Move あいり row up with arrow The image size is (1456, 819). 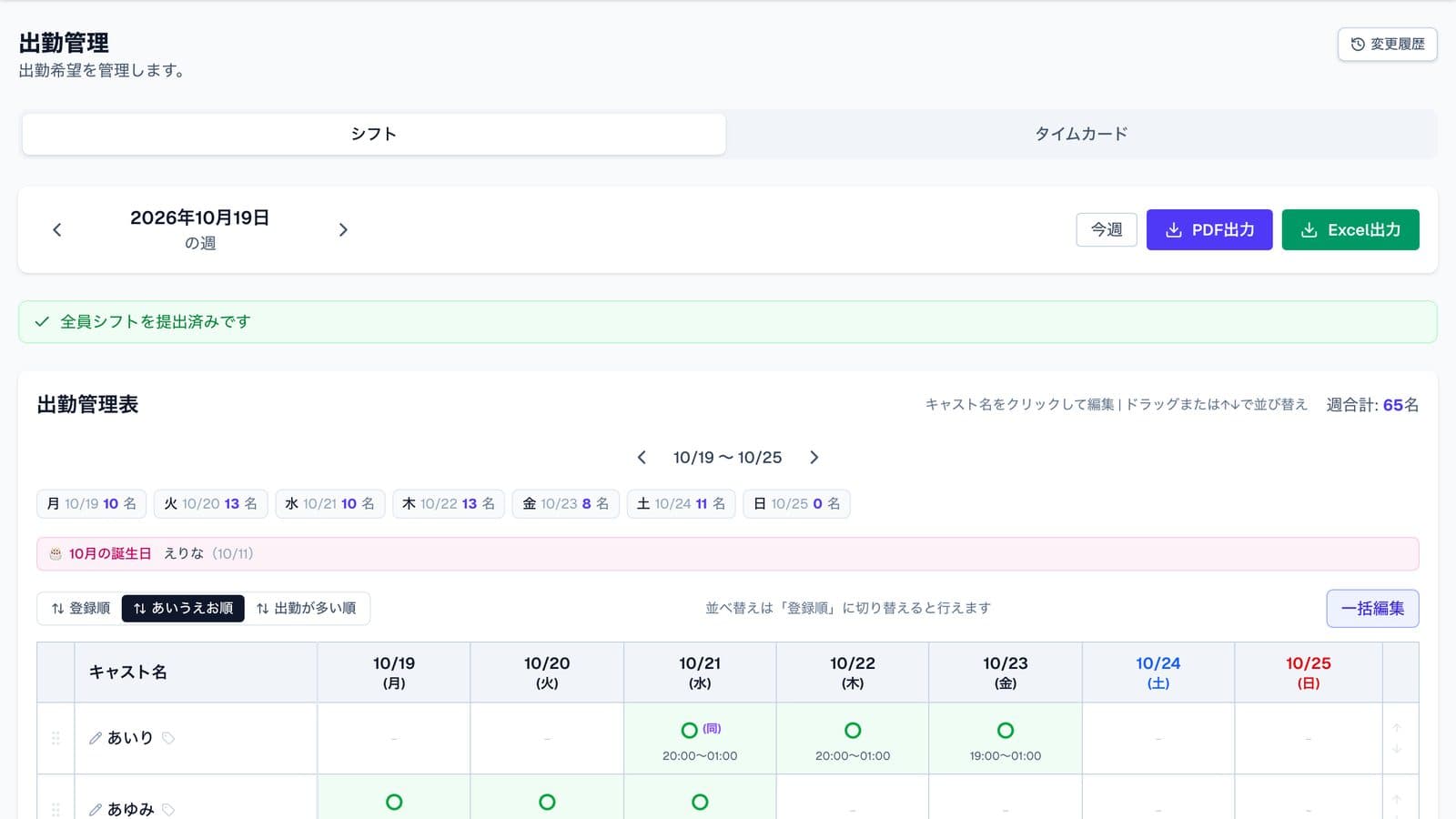click(x=1397, y=728)
